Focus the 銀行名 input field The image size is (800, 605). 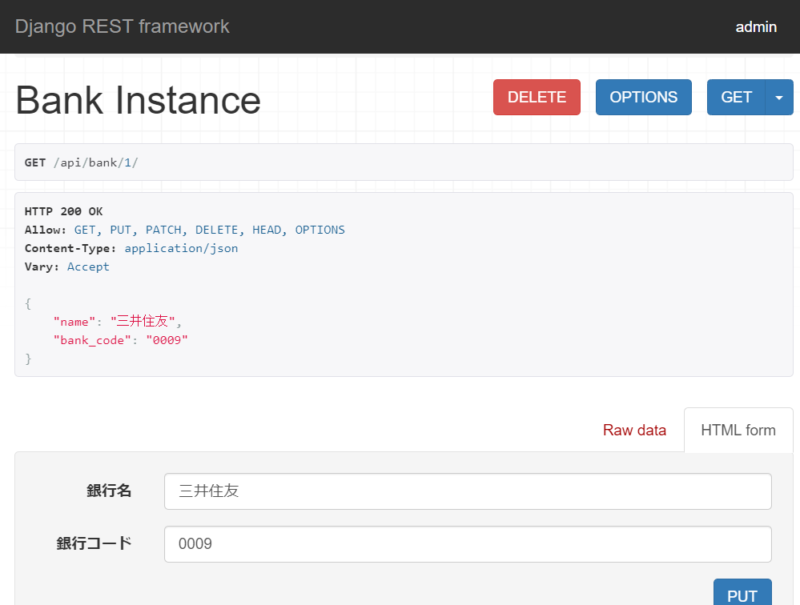click(467, 491)
